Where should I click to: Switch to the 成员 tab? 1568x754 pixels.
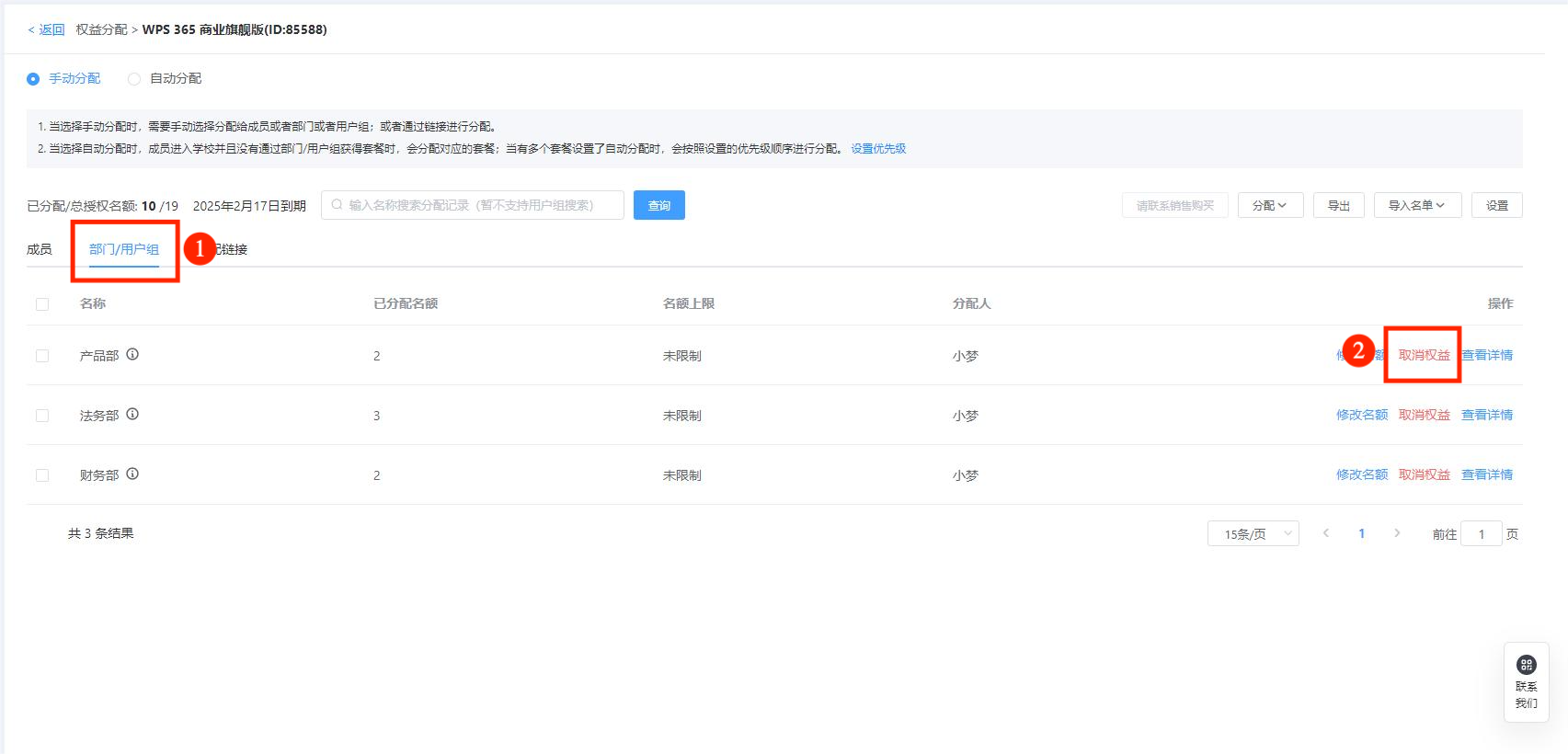pyautogui.click(x=40, y=249)
